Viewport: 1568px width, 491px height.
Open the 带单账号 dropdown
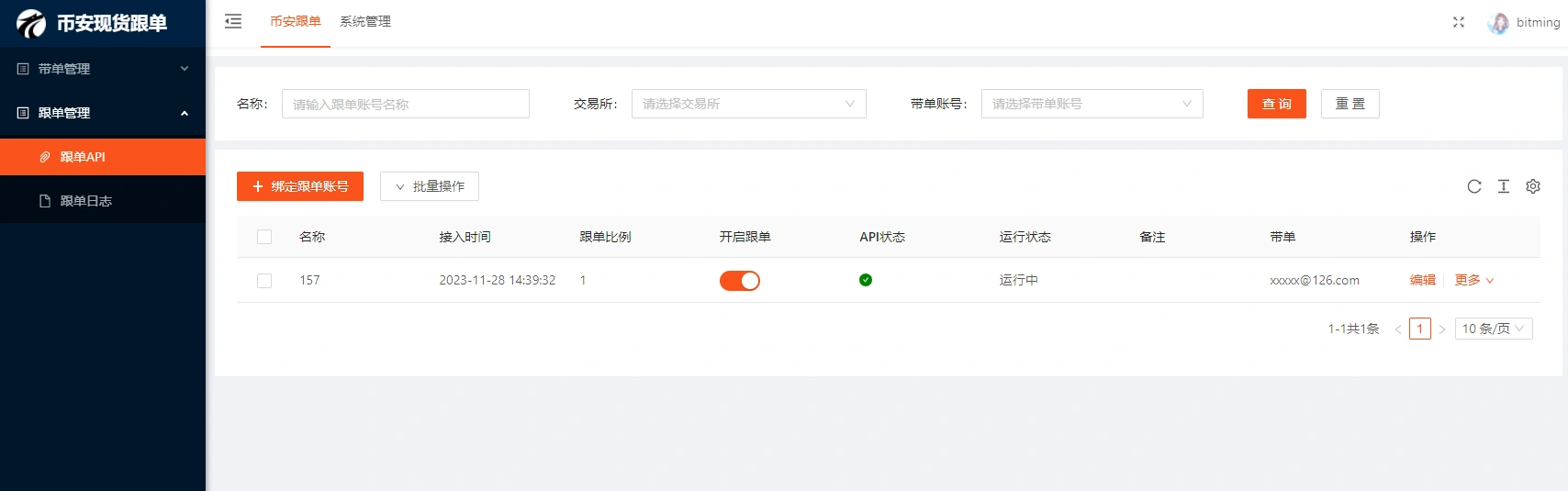pos(1092,104)
